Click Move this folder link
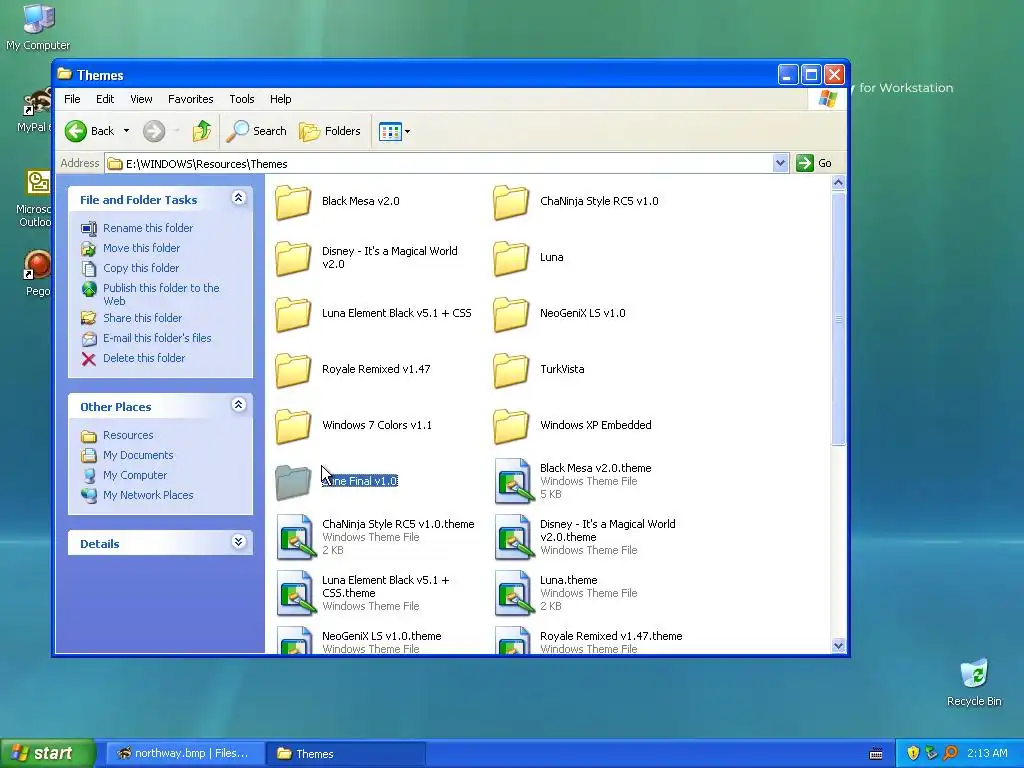1024x768 pixels. click(142, 248)
